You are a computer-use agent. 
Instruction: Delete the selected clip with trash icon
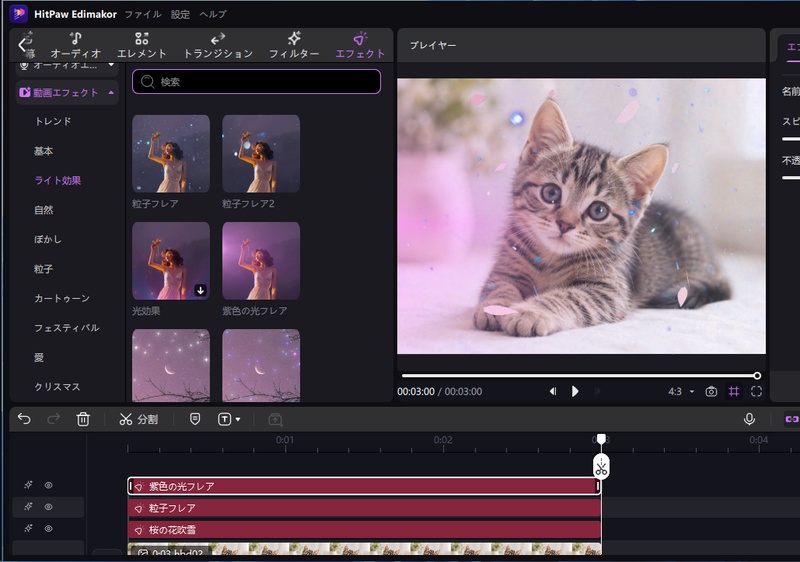83,419
